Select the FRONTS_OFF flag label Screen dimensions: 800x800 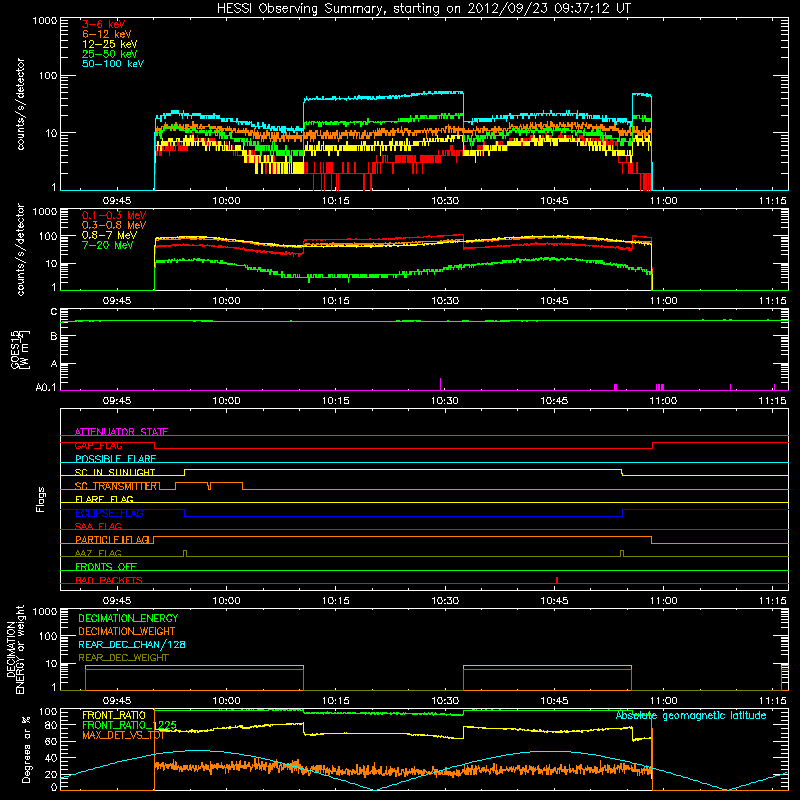click(106, 567)
